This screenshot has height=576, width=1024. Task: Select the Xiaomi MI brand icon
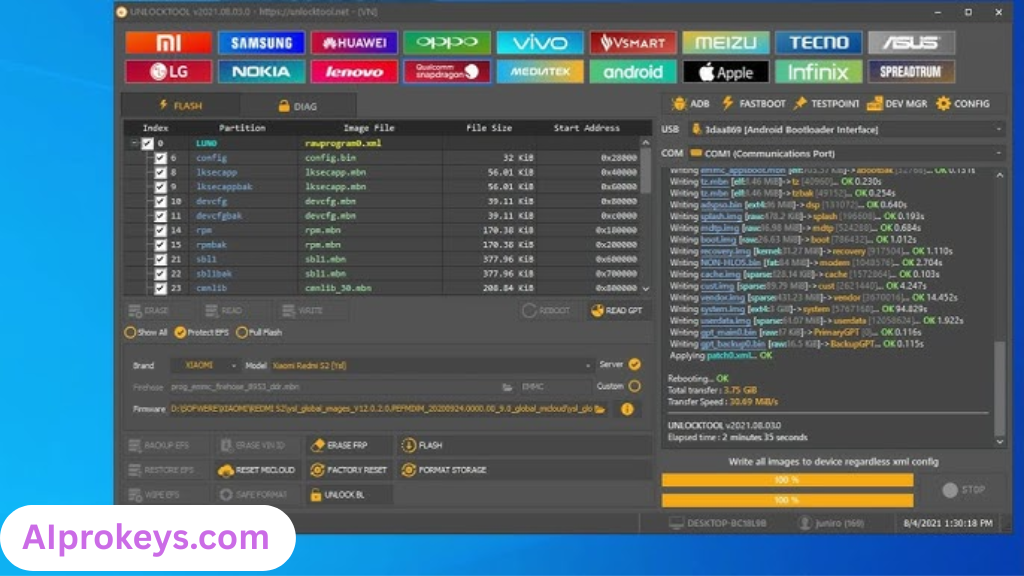tap(168, 42)
